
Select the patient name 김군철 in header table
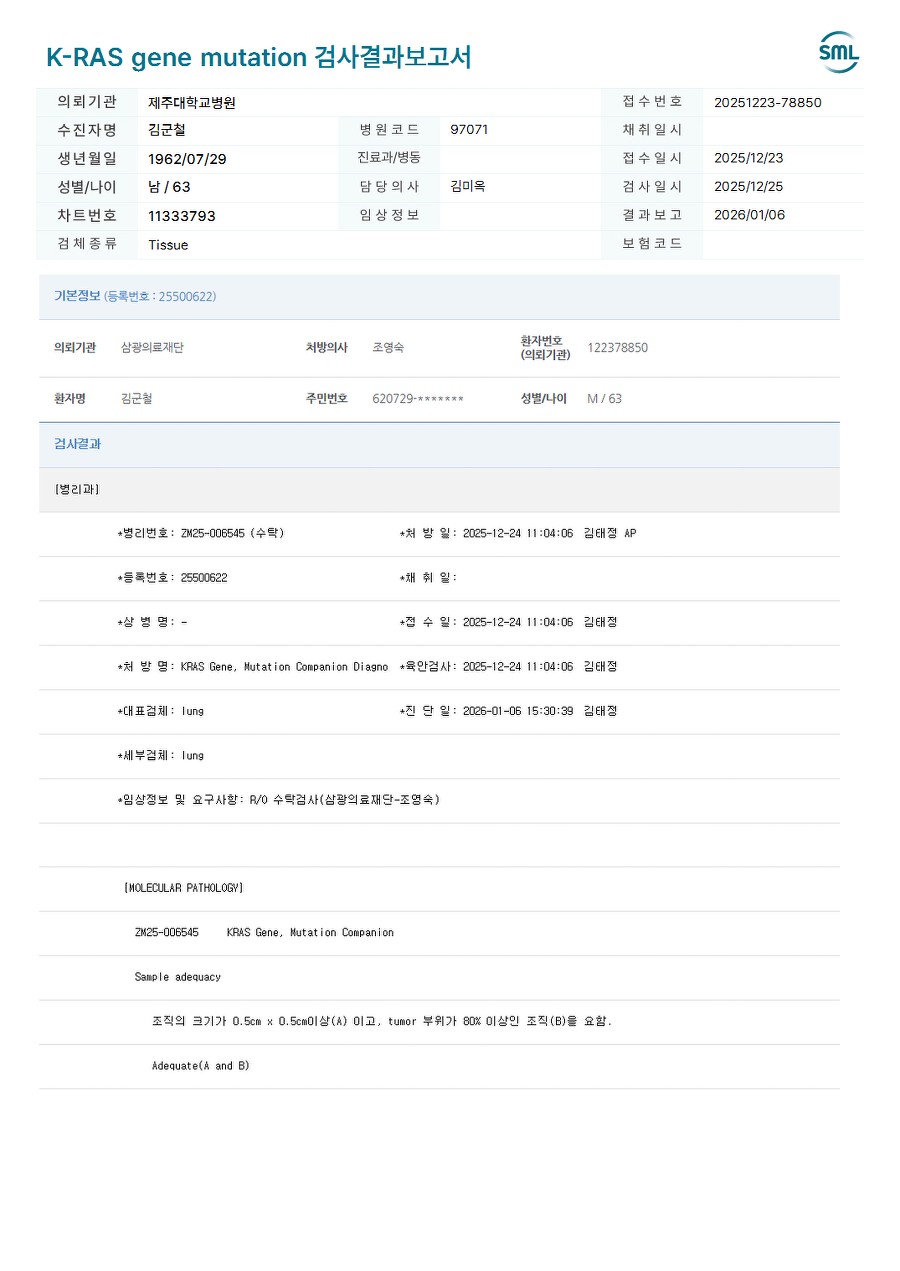pyautogui.click(x=167, y=130)
